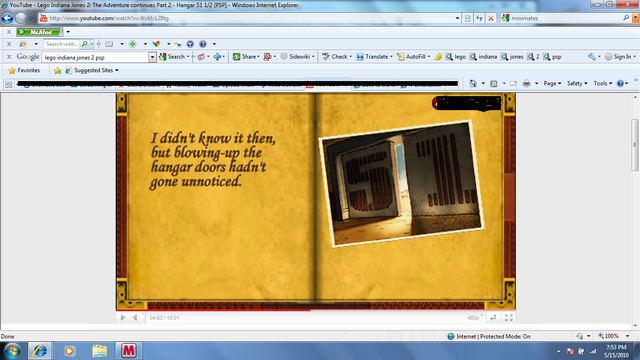Viewport: 640px width, 360px height.
Task: Find the word 'lego' on page
Action: [x=456, y=57]
